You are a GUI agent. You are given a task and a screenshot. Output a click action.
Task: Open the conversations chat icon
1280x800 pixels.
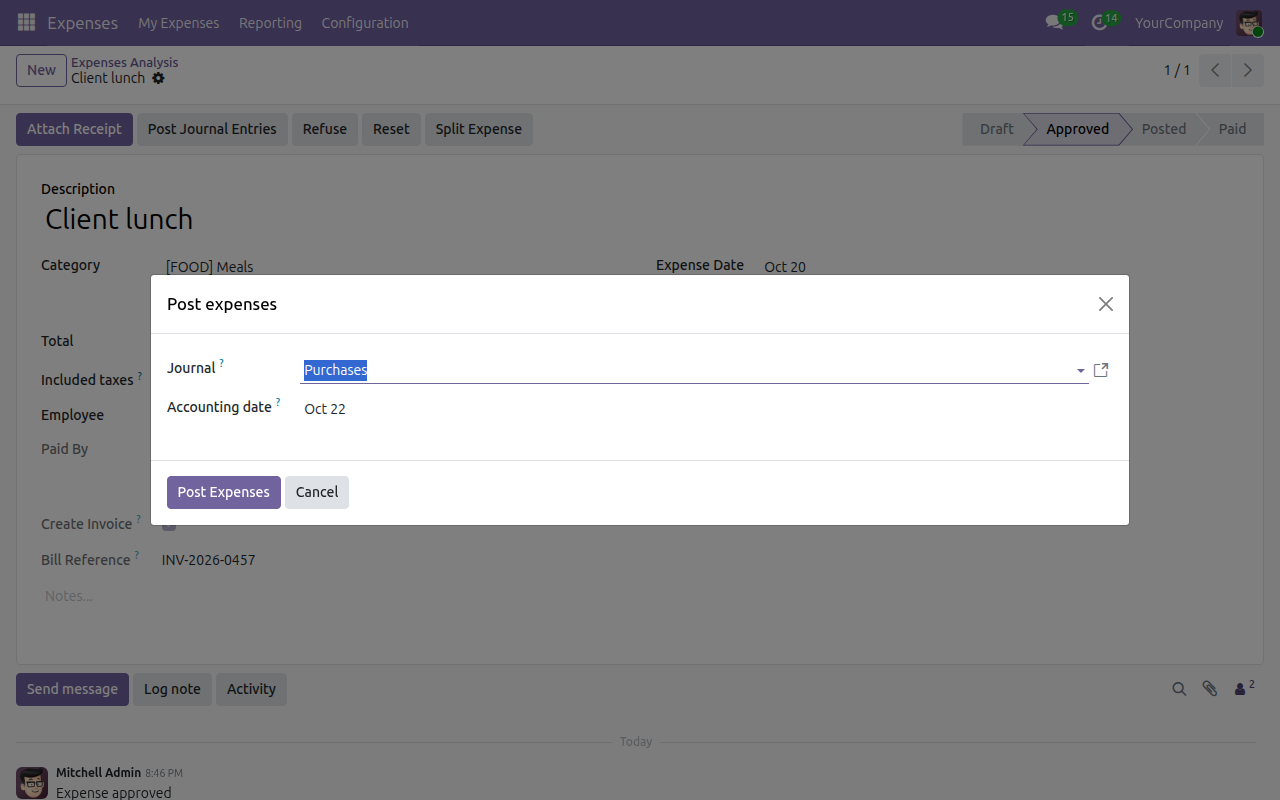[1054, 22]
